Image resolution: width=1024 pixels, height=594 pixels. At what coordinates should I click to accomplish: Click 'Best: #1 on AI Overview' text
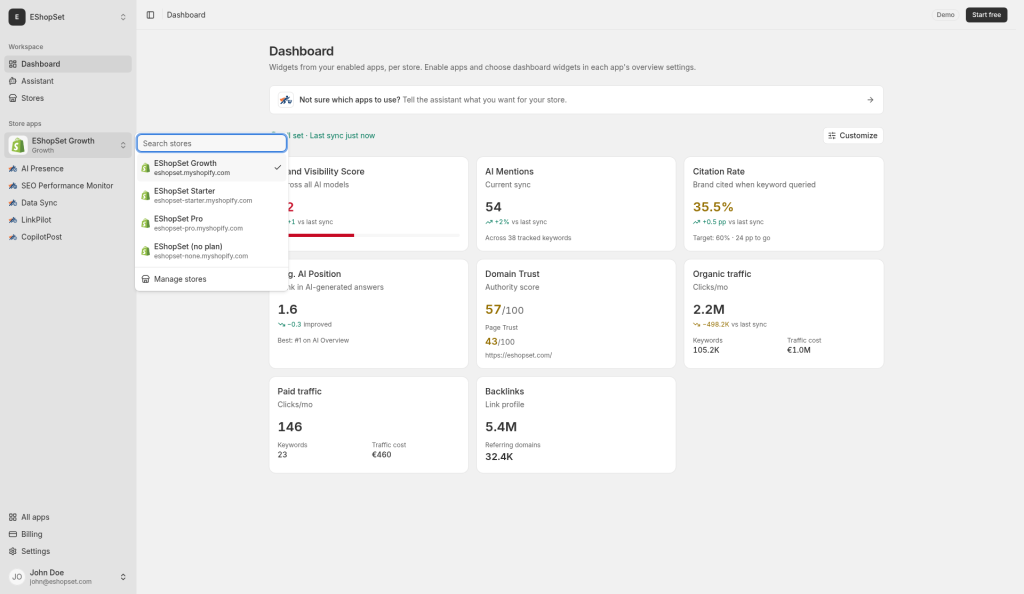coord(313,341)
